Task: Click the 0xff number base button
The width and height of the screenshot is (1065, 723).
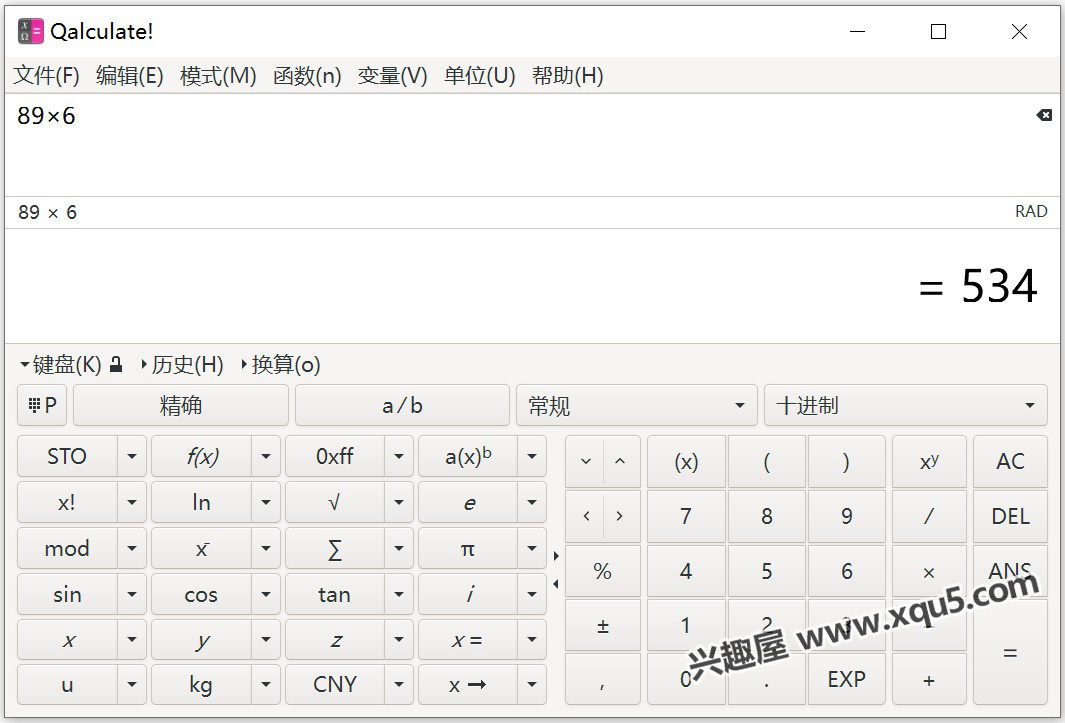Action: pos(334,457)
